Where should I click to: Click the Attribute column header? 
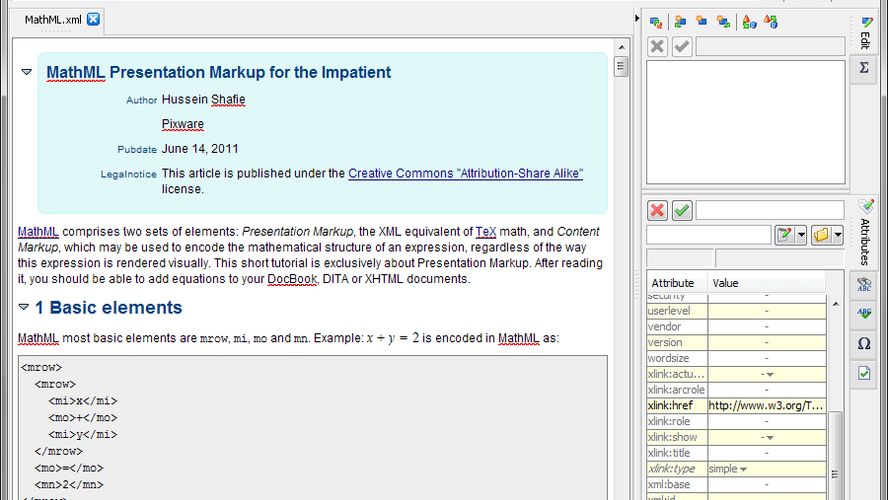tap(677, 283)
